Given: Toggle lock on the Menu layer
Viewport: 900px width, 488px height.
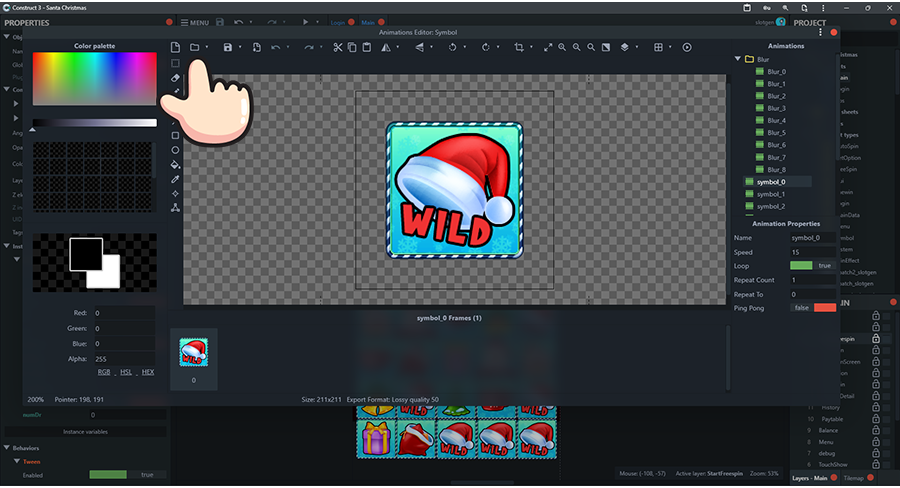Looking at the screenshot, I should tap(876, 441).
